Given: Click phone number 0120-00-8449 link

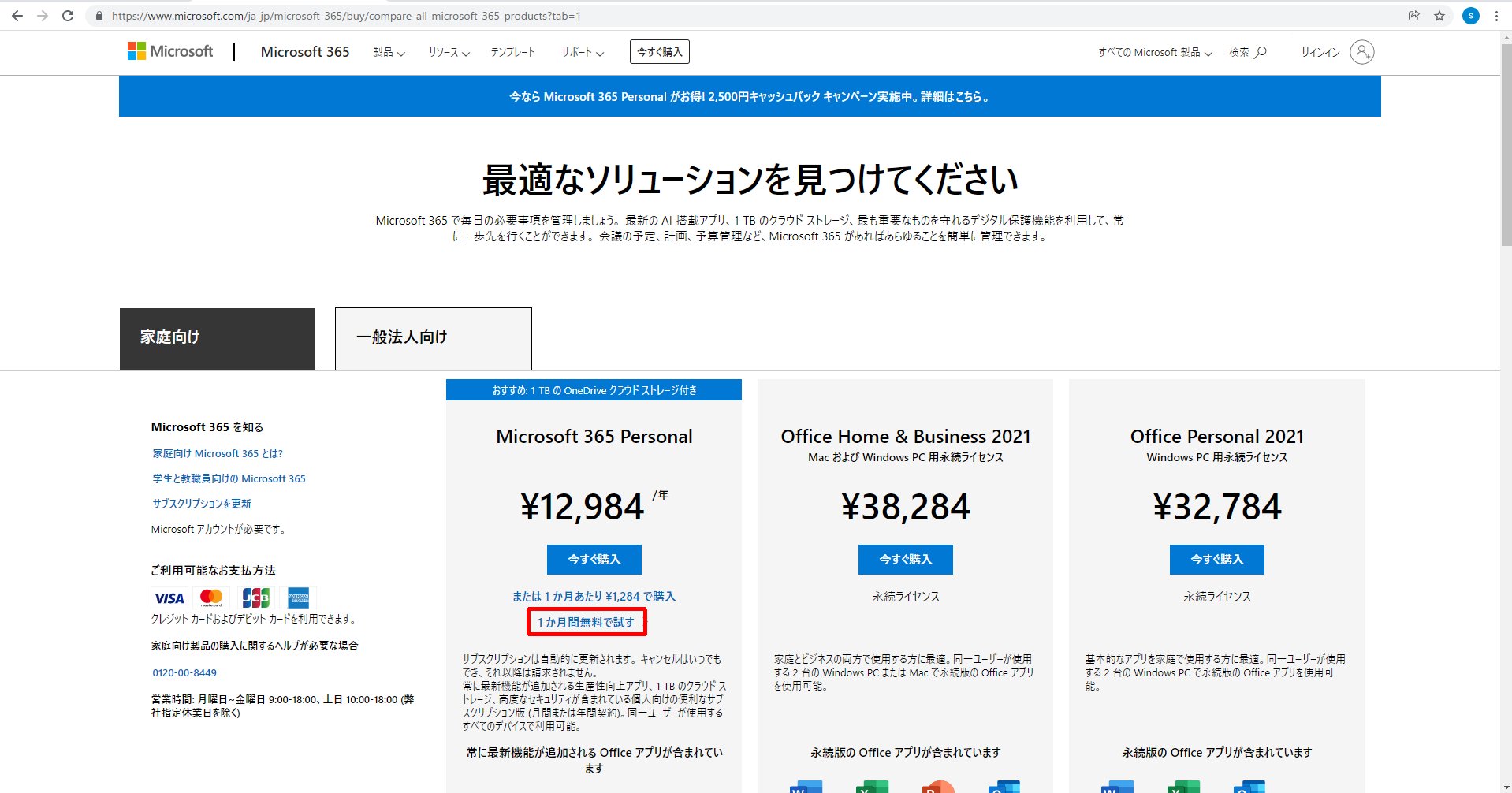Looking at the screenshot, I should (x=184, y=672).
